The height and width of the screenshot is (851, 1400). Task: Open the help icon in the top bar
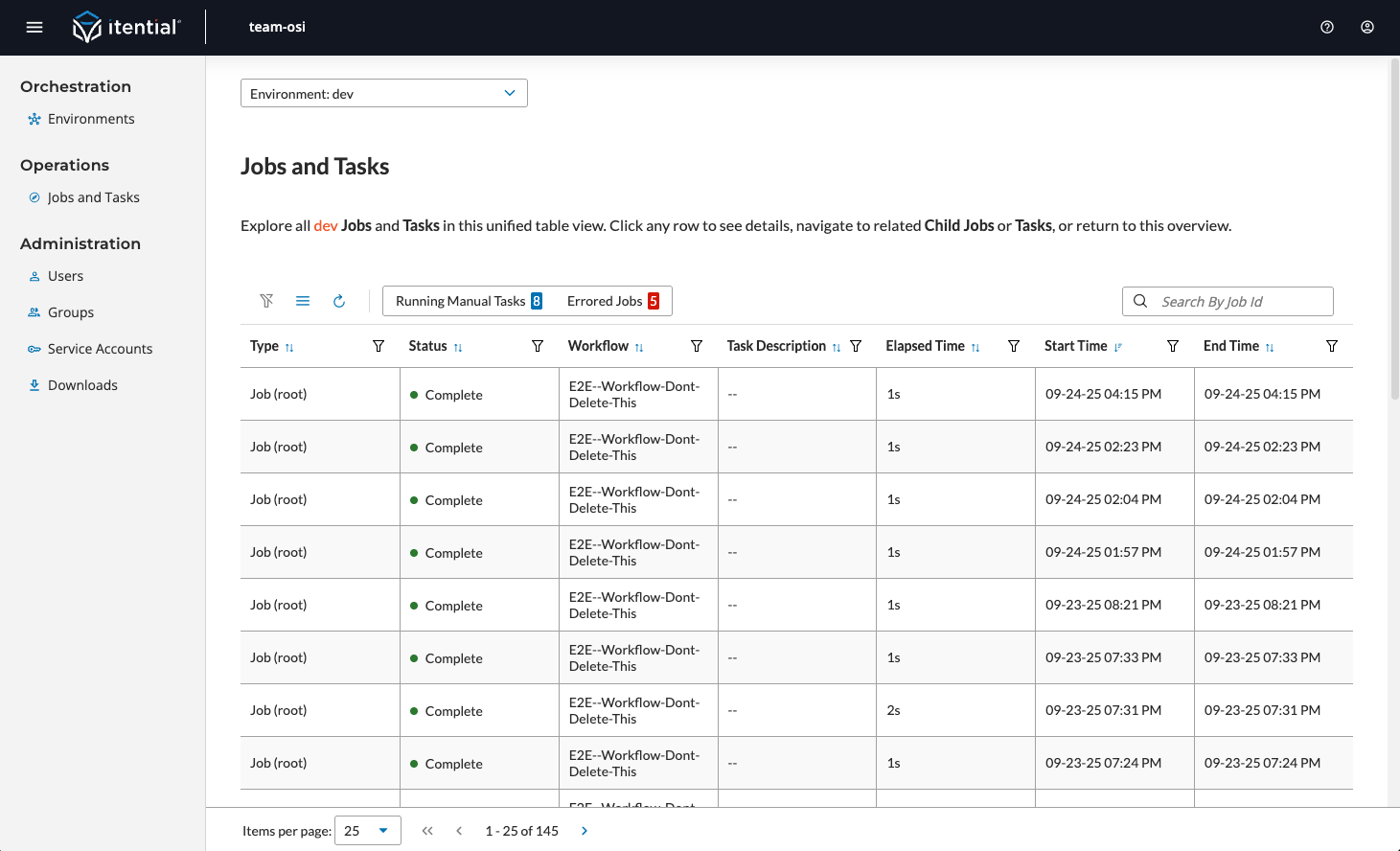pyautogui.click(x=1327, y=27)
